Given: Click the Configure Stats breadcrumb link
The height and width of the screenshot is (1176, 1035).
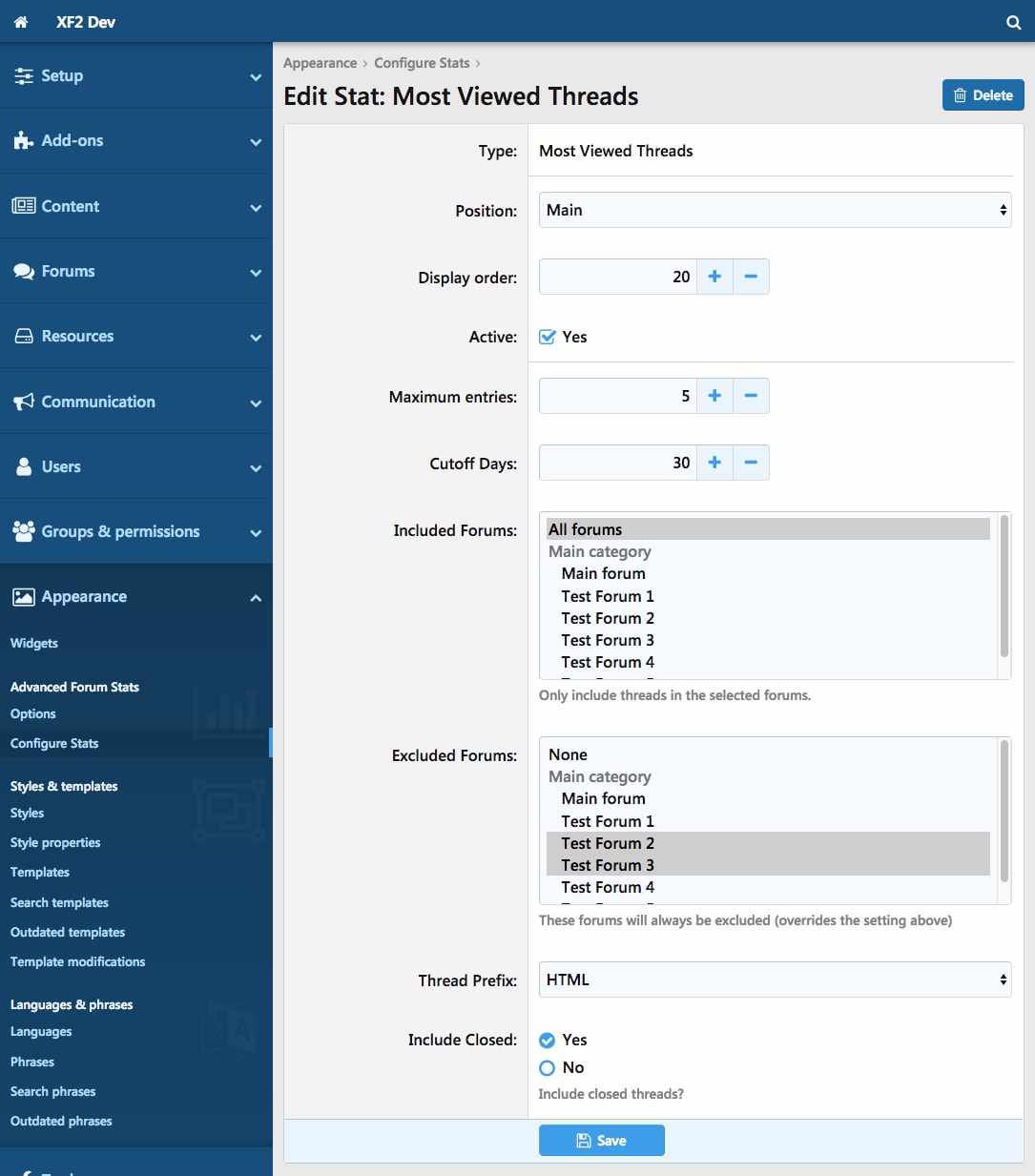Looking at the screenshot, I should point(422,63).
